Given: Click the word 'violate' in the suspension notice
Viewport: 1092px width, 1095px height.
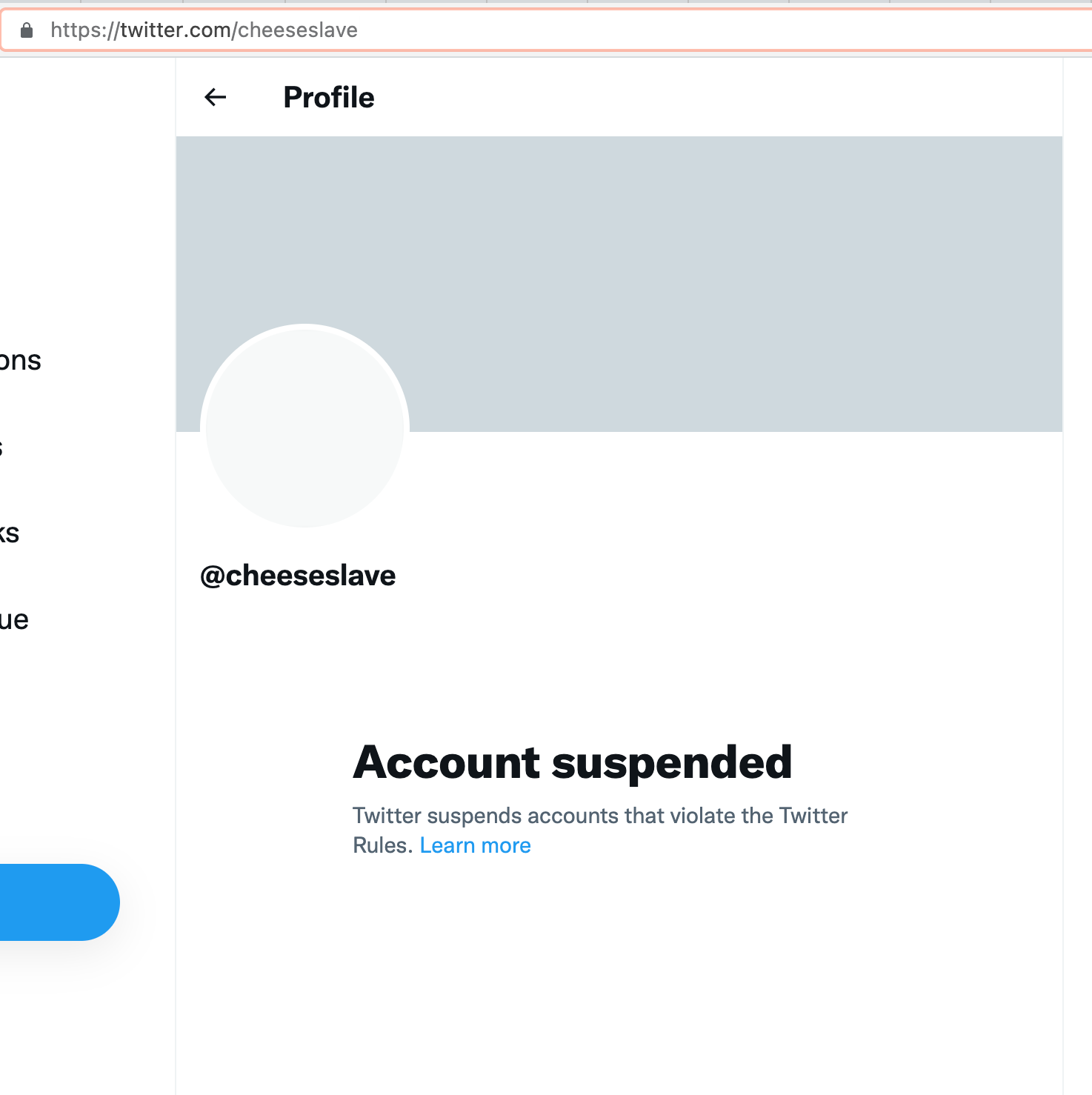Looking at the screenshot, I should click(702, 816).
